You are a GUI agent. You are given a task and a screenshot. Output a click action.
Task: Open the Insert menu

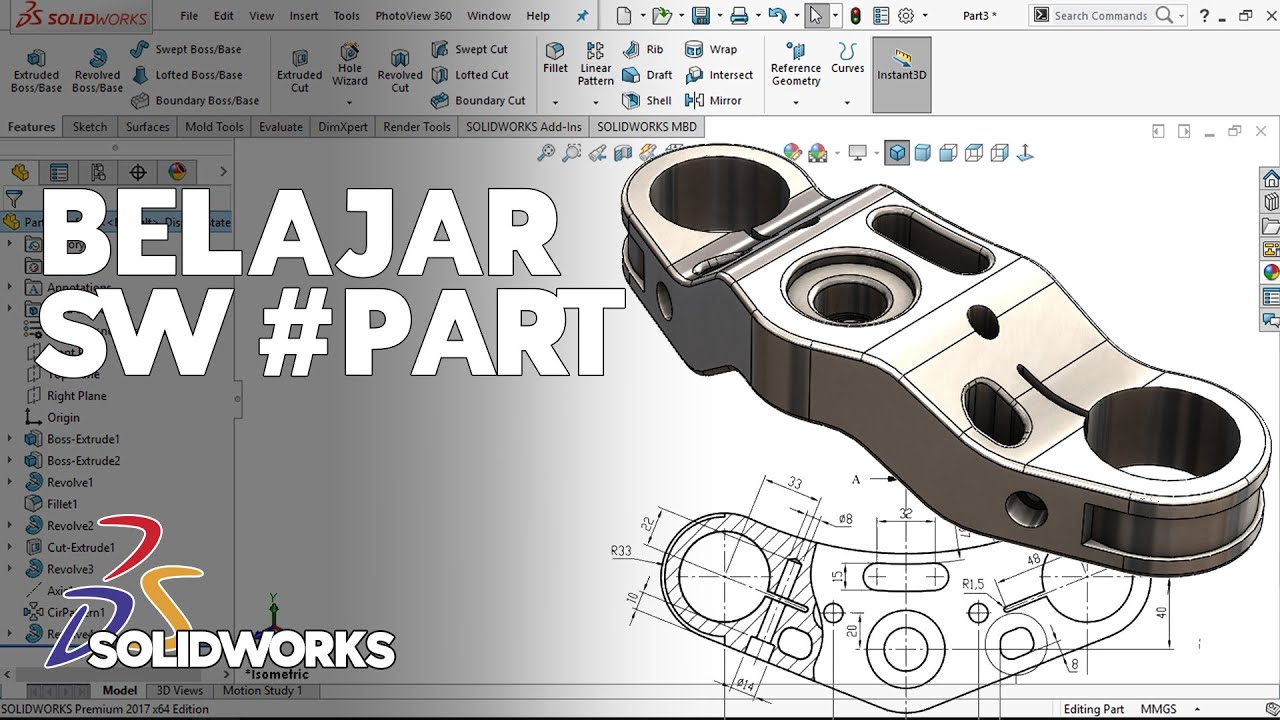coord(304,16)
